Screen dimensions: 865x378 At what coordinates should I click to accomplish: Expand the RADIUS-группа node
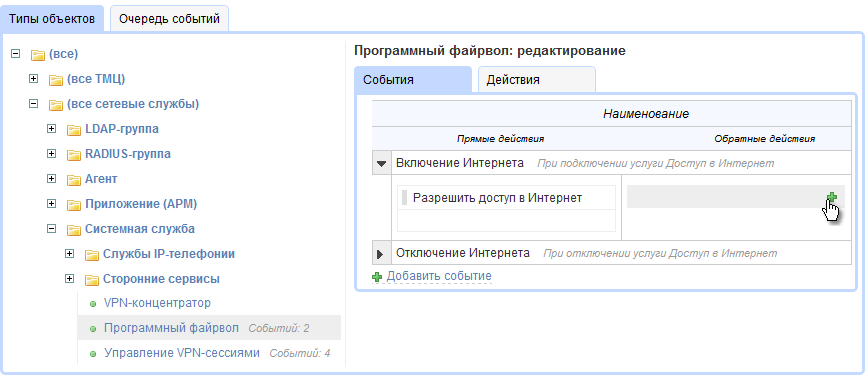[52, 153]
